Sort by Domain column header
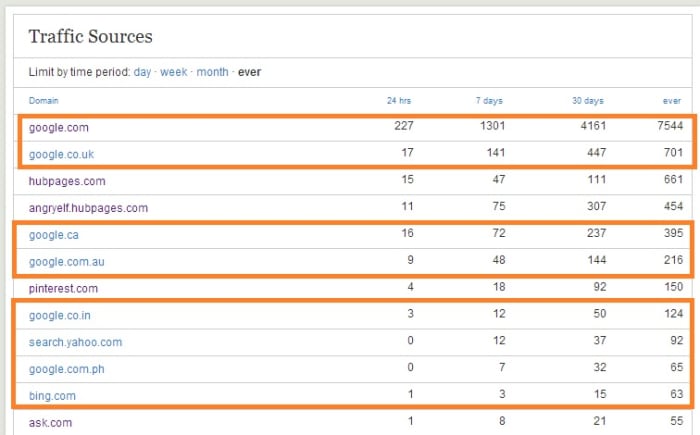700x435 pixels. 44,100
